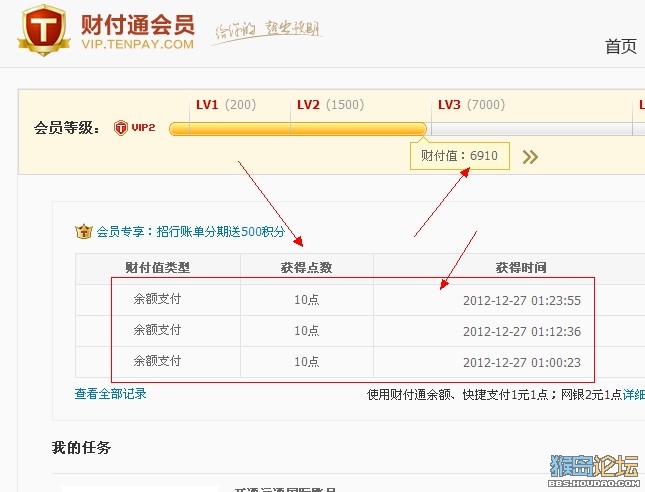Open the 查看全部记录 link
645x492 pixels.
pyautogui.click(x=110, y=394)
